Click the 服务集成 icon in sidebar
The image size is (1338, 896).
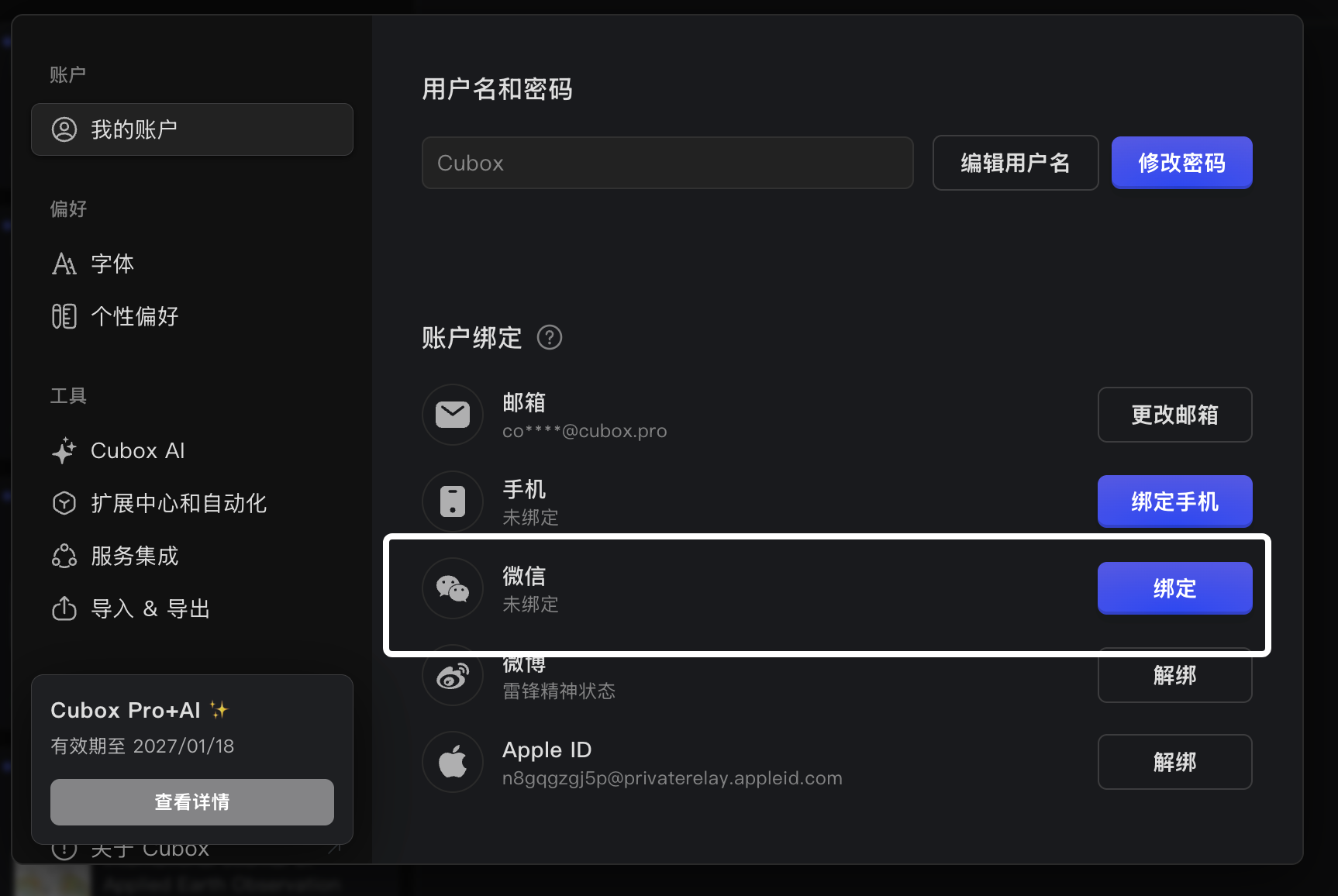point(64,556)
